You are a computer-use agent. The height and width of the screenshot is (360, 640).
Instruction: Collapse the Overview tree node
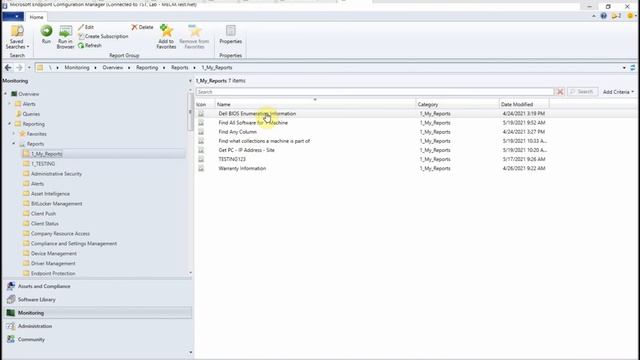coord(6,94)
